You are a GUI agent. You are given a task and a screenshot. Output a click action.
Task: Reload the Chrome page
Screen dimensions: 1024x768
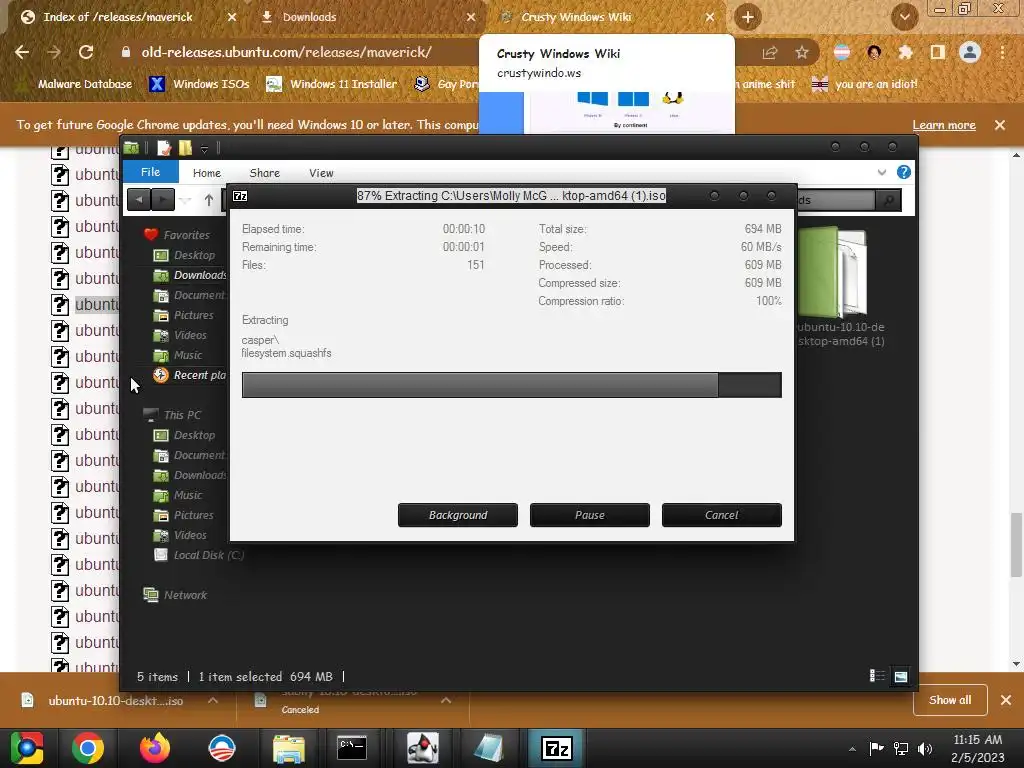(86, 52)
